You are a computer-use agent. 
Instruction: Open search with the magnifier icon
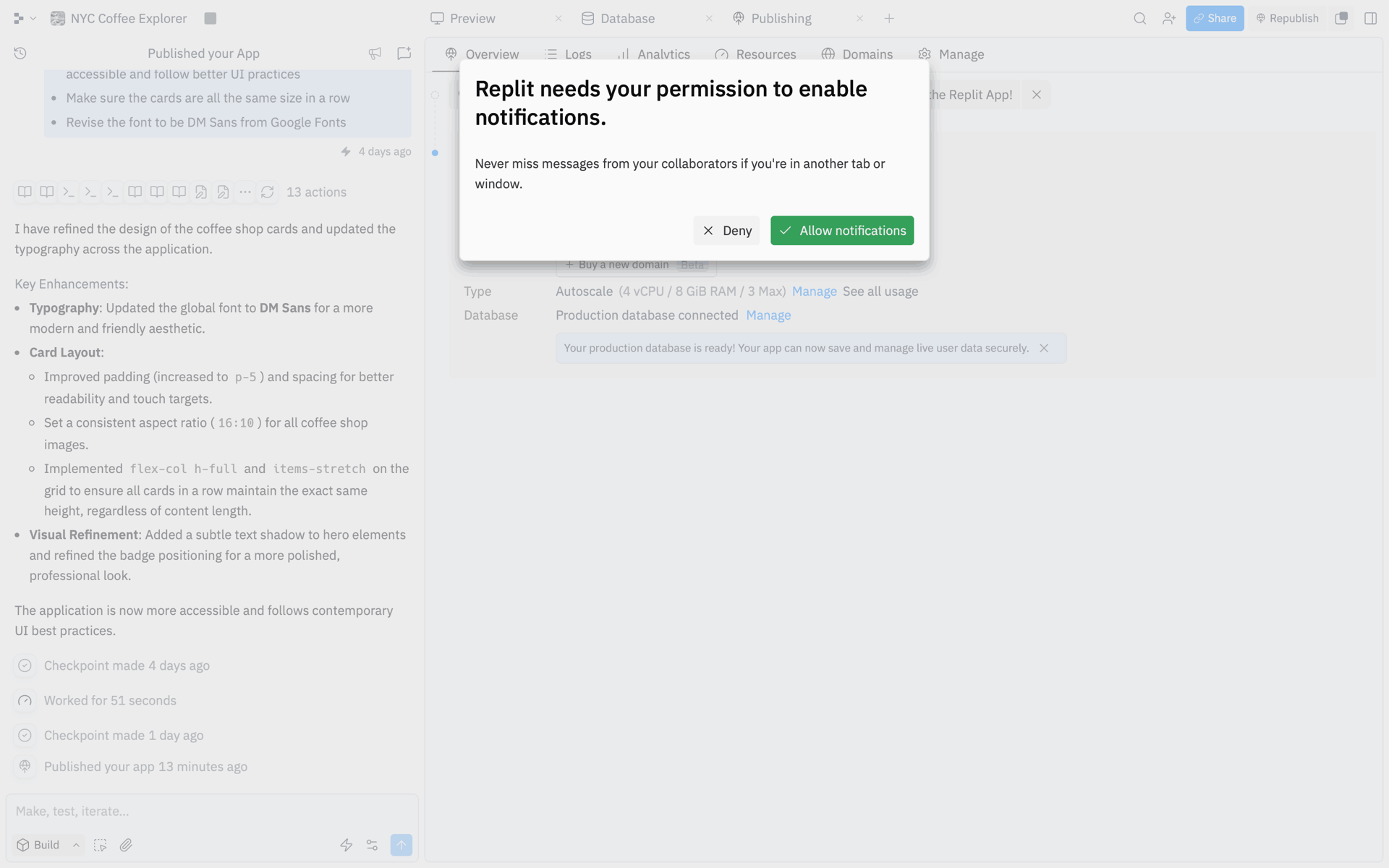pyautogui.click(x=1139, y=18)
